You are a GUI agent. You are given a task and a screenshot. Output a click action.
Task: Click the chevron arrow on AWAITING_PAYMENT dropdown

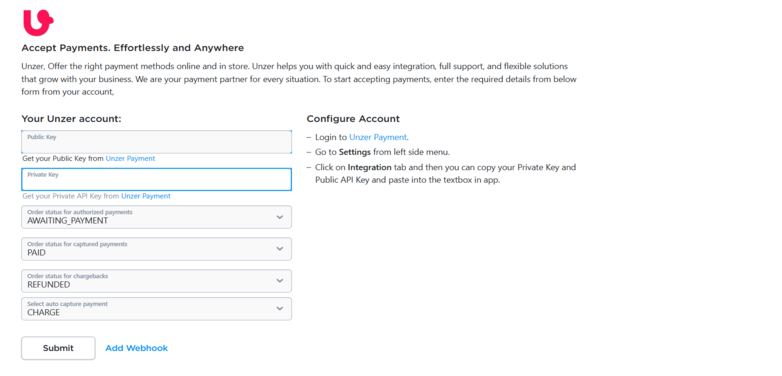click(280, 217)
